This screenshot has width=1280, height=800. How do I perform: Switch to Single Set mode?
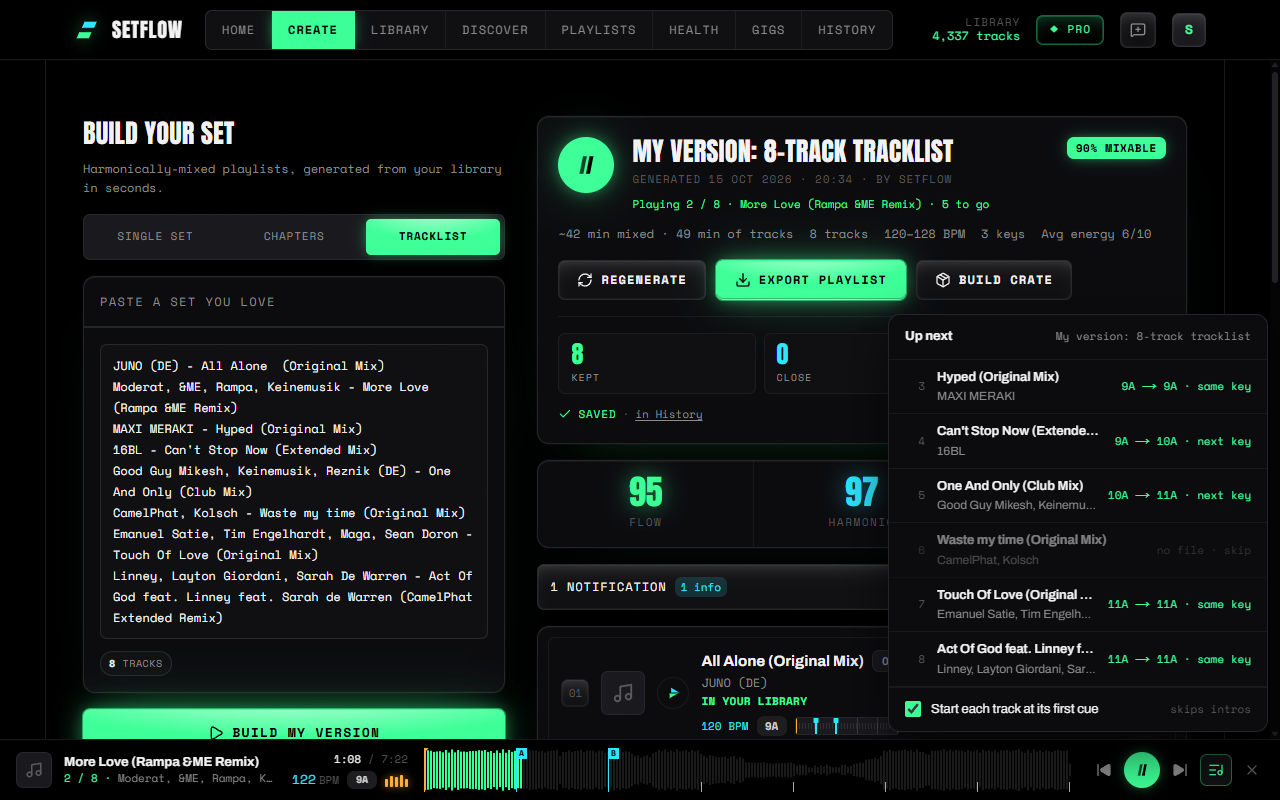pyautogui.click(x=155, y=236)
